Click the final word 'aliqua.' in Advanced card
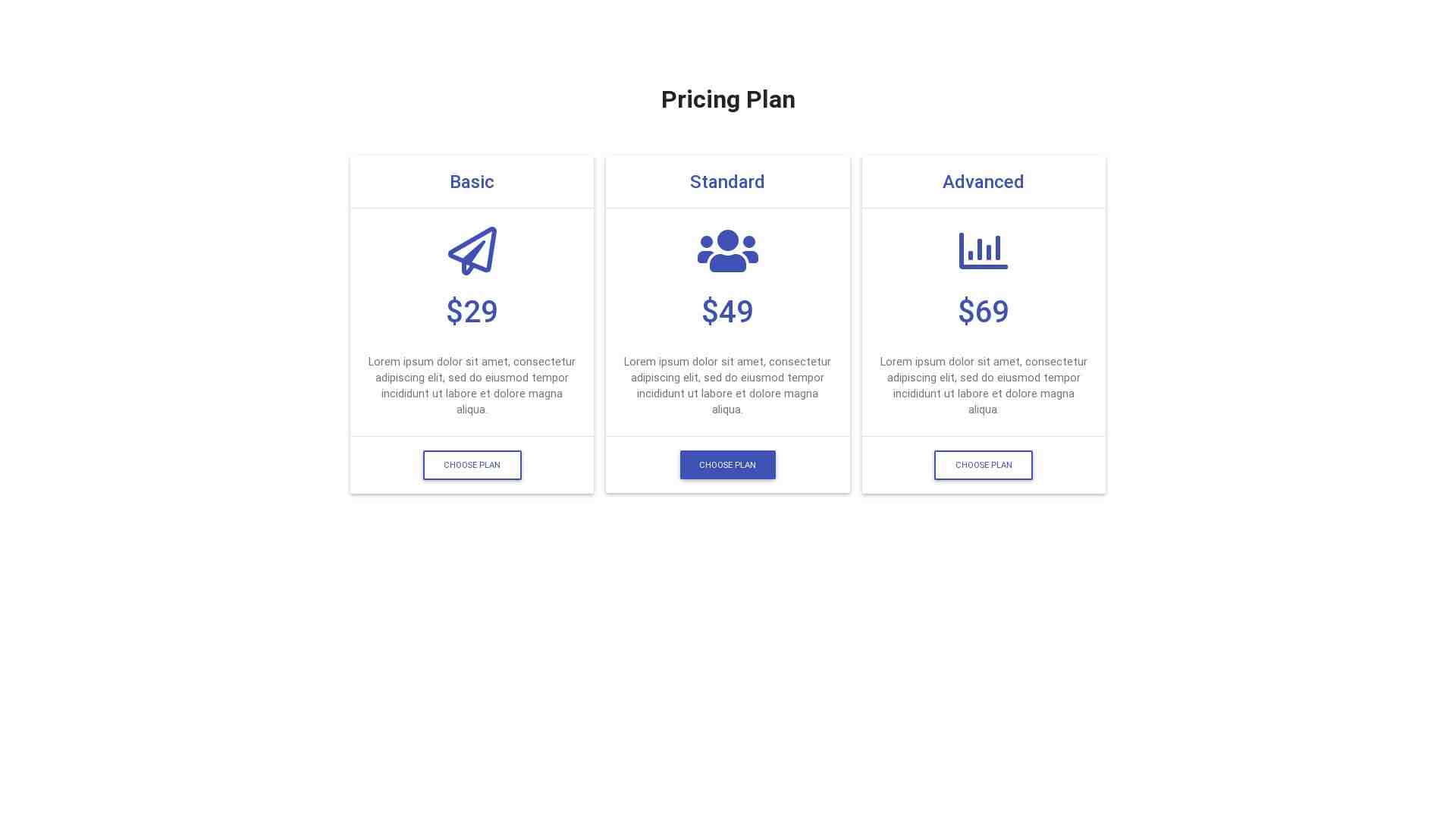1456x819 pixels. pos(983,409)
